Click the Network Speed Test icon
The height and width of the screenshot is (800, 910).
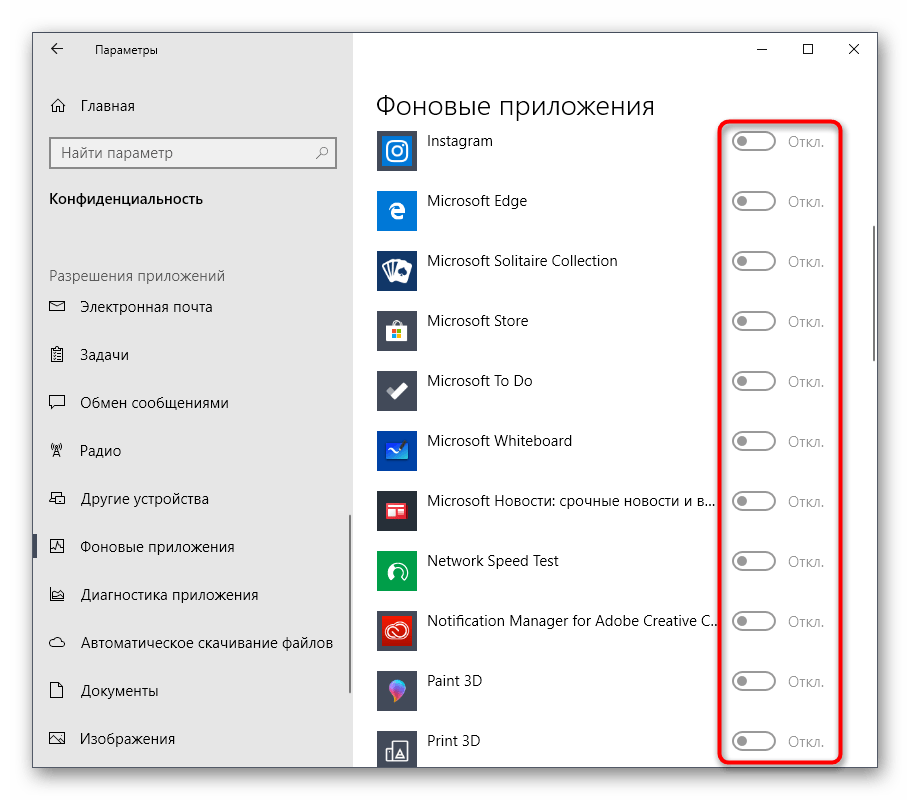pyautogui.click(x=396, y=571)
